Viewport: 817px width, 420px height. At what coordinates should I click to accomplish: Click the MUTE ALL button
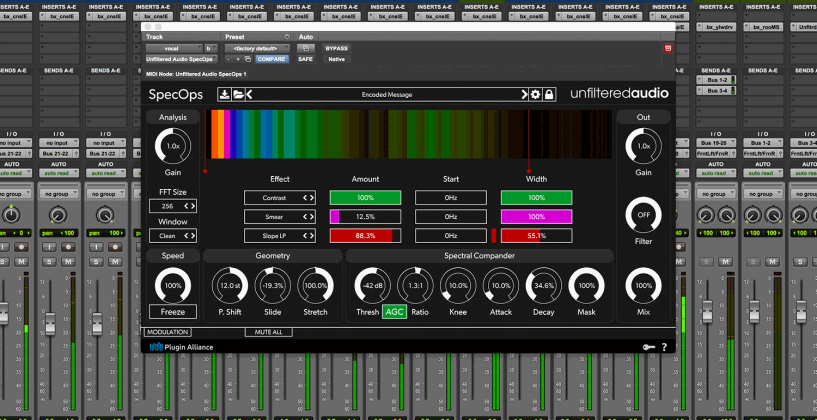pyautogui.click(x=269, y=332)
